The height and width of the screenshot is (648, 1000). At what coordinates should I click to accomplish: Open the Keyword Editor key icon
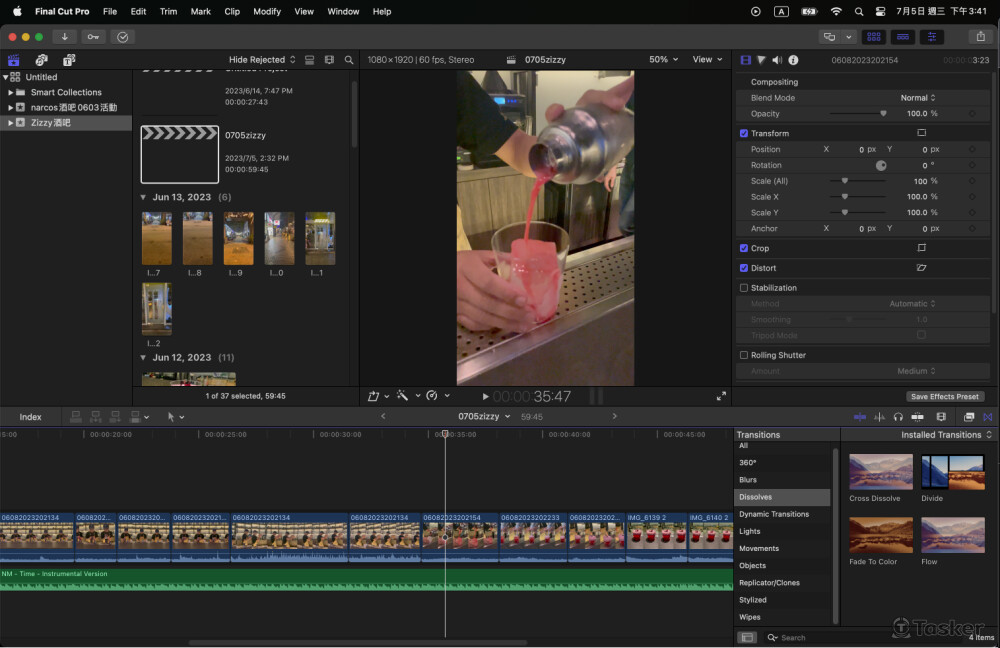coord(93,37)
